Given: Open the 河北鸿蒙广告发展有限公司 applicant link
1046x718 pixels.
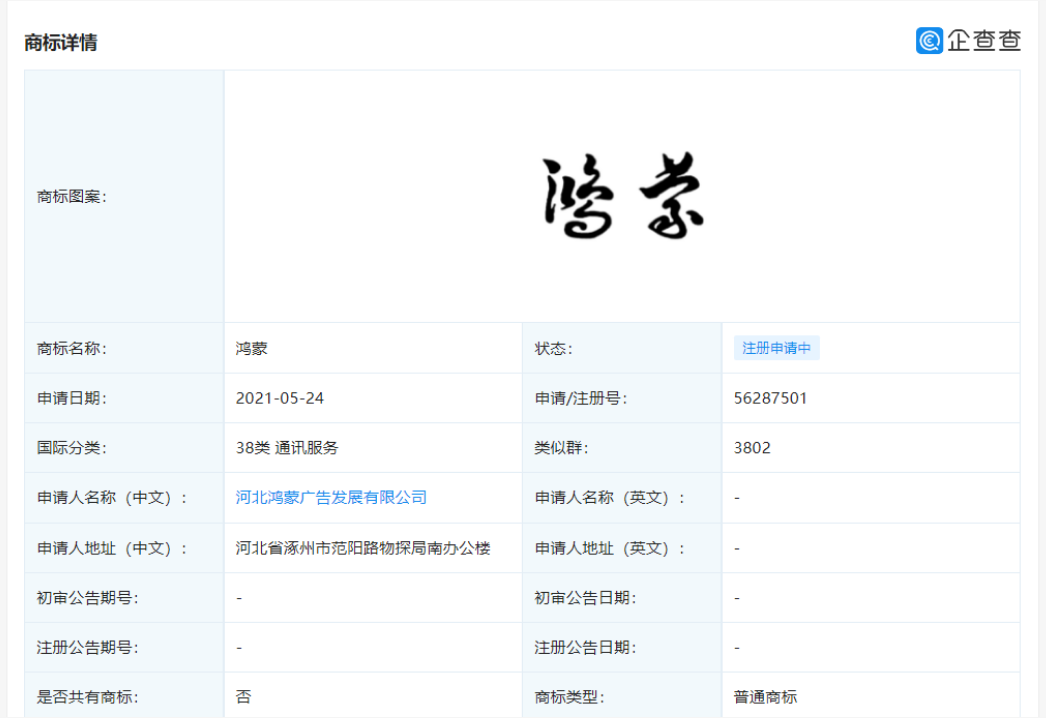Looking at the screenshot, I should pyautogui.click(x=331, y=497).
